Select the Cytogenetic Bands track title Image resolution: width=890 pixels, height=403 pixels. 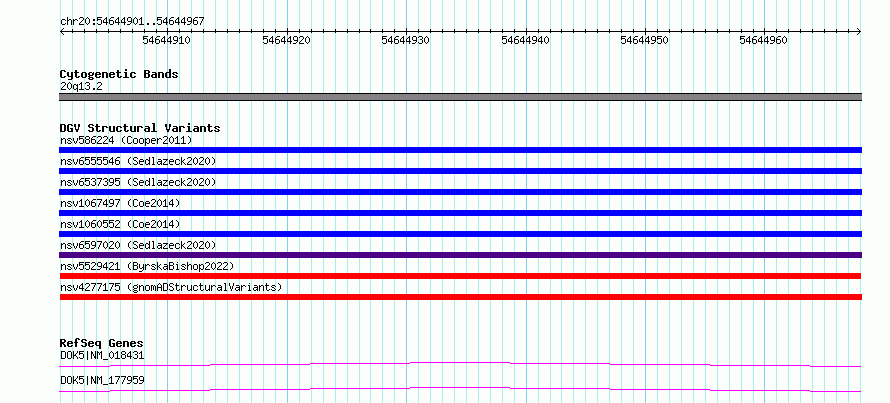tap(119, 74)
